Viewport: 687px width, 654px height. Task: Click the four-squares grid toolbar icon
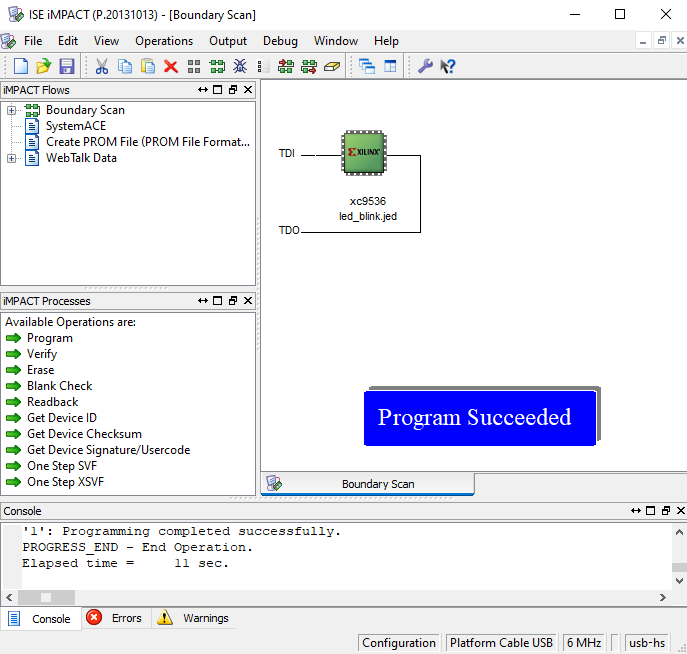[194, 67]
